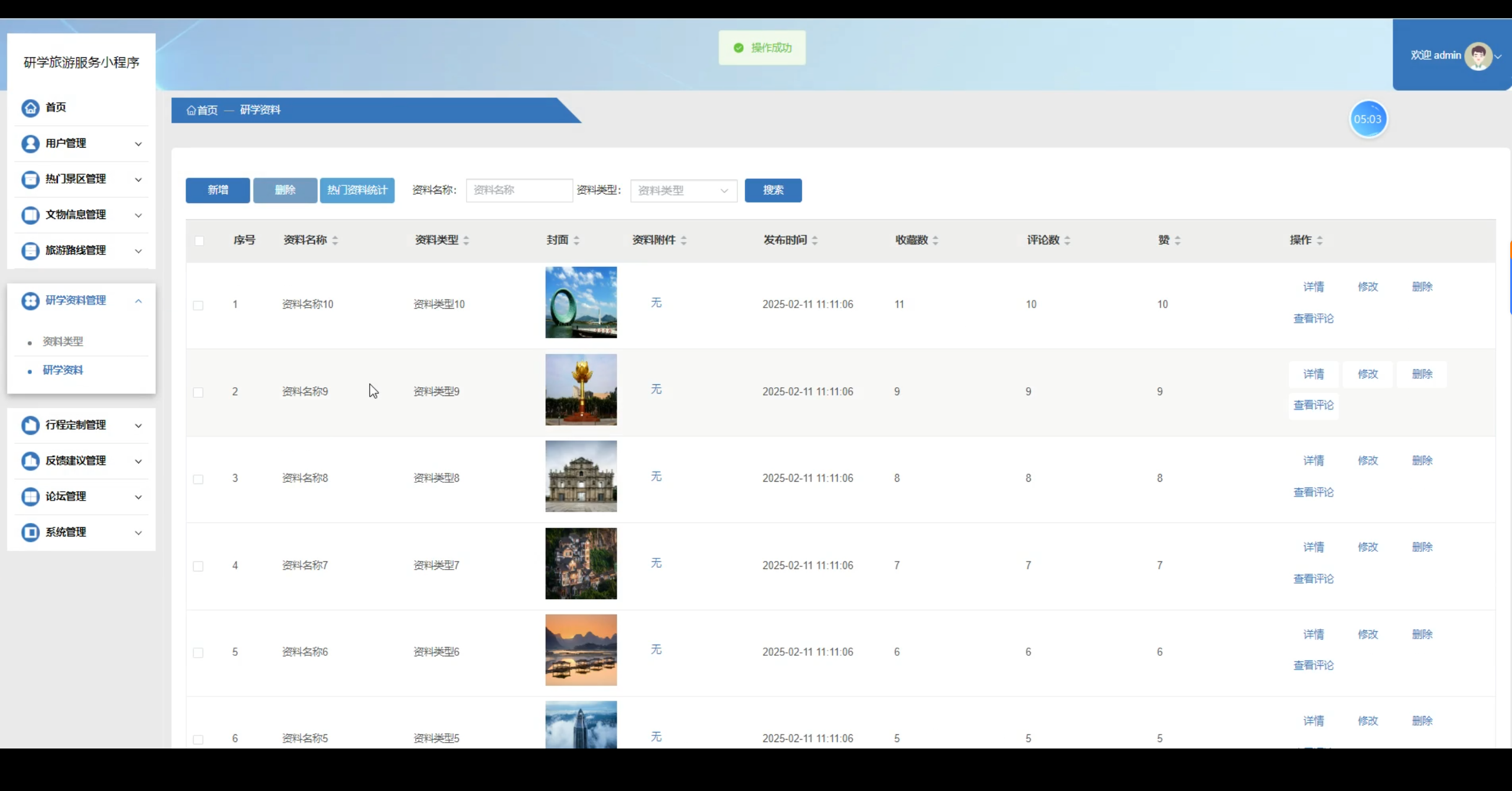The height and width of the screenshot is (791, 1512).
Task: Click the 热门景区管理 sidebar icon
Action: pos(30,179)
